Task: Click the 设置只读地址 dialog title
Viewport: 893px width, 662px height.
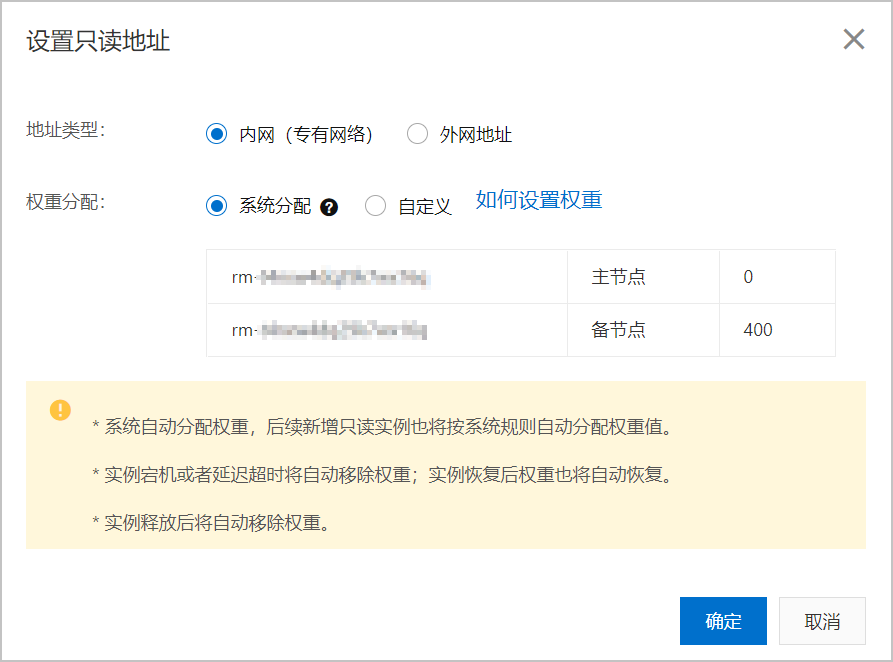Action: [98, 41]
